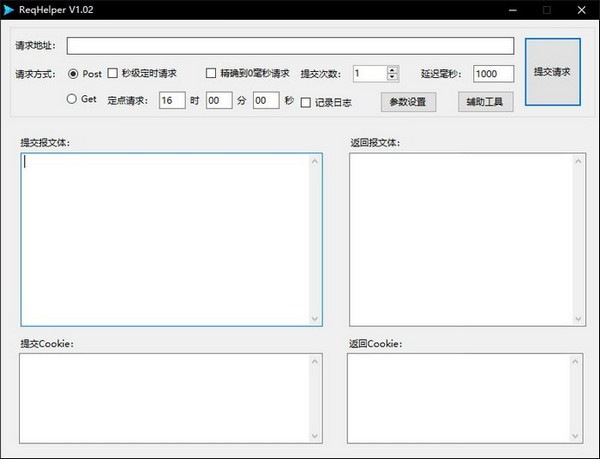Click the 延迟毫秒 input with 1000

(x=493, y=73)
